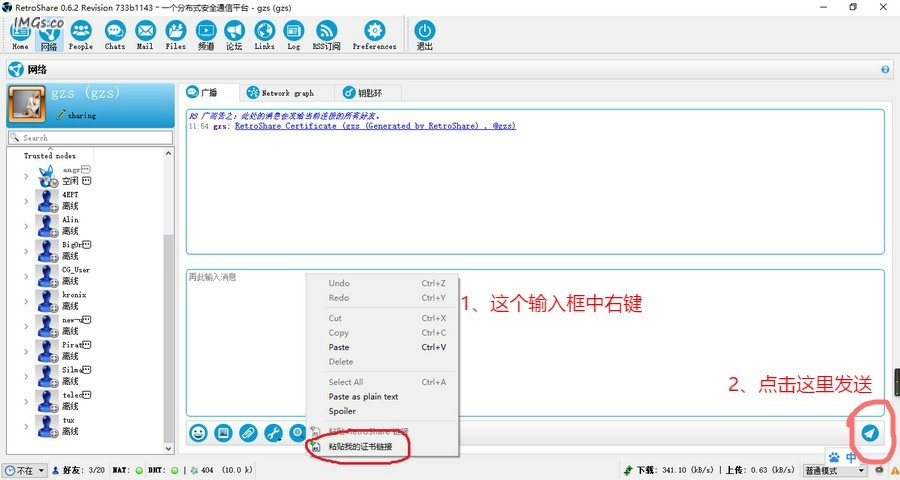Screen dimensions: 900x480
Task: Send message with the paper plane icon
Action: (870, 433)
